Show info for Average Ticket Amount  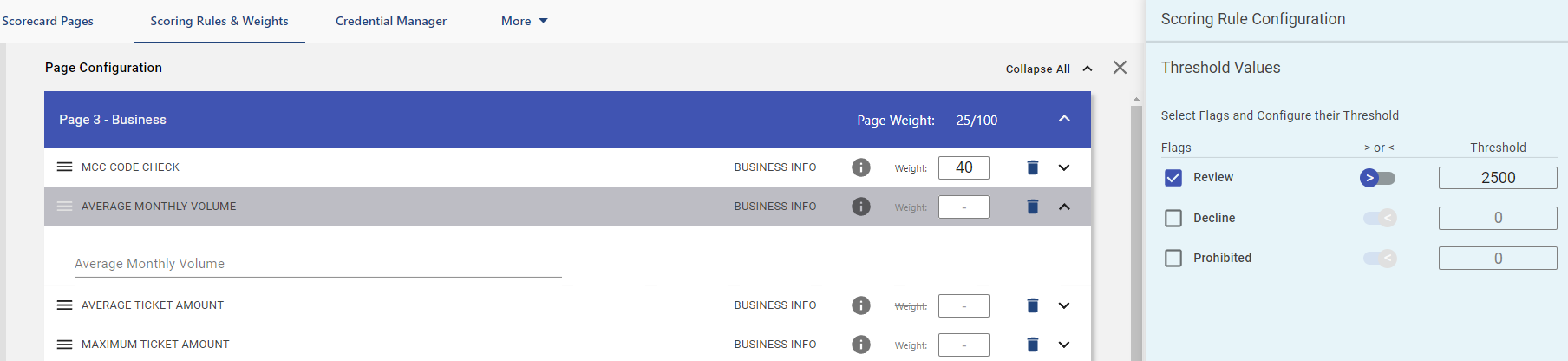pos(860,305)
